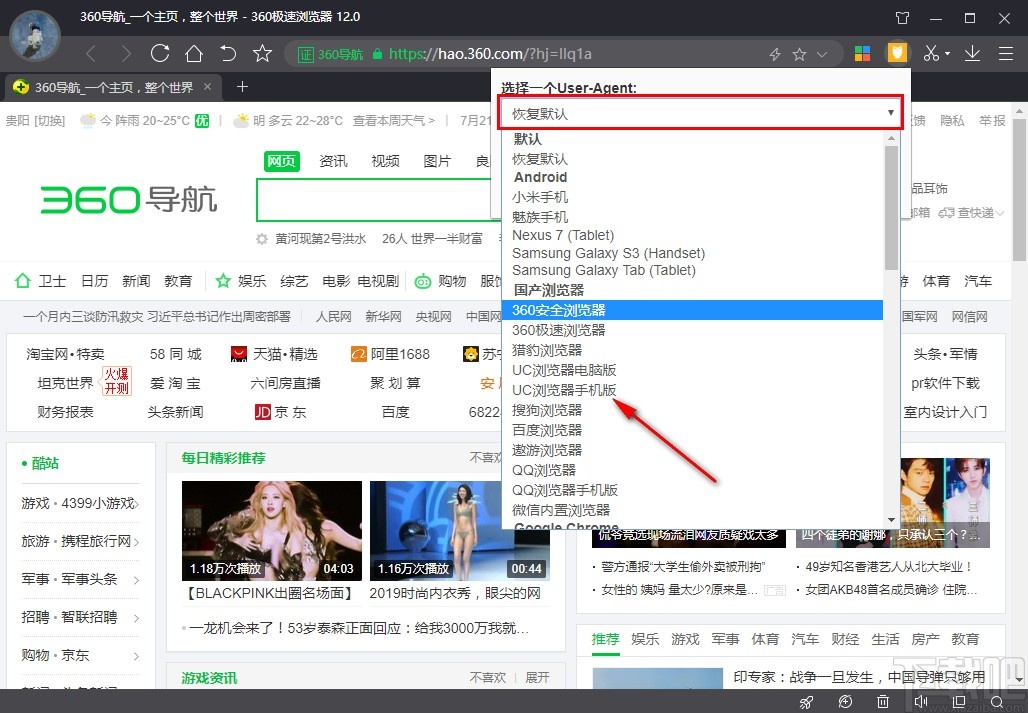Select Samsung Galaxy Tab (Tablet)
The height and width of the screenshot is (713, 1028).
coord(604,270)
